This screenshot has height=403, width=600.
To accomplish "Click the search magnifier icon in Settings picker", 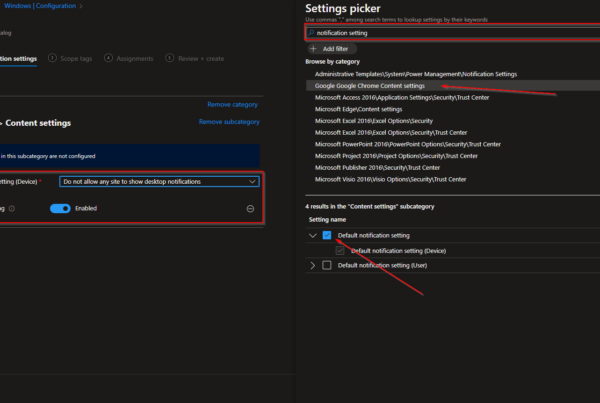I will pyautogui.click(x=312, y=33).
